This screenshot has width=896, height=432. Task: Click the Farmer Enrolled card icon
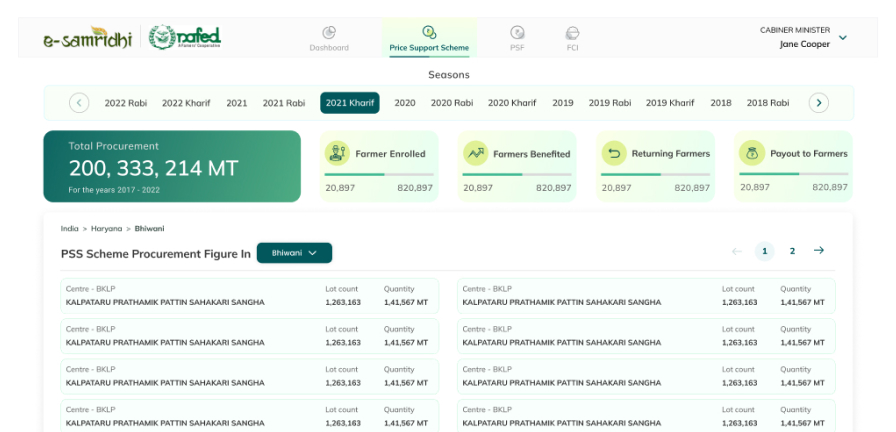tap(338, 153)
